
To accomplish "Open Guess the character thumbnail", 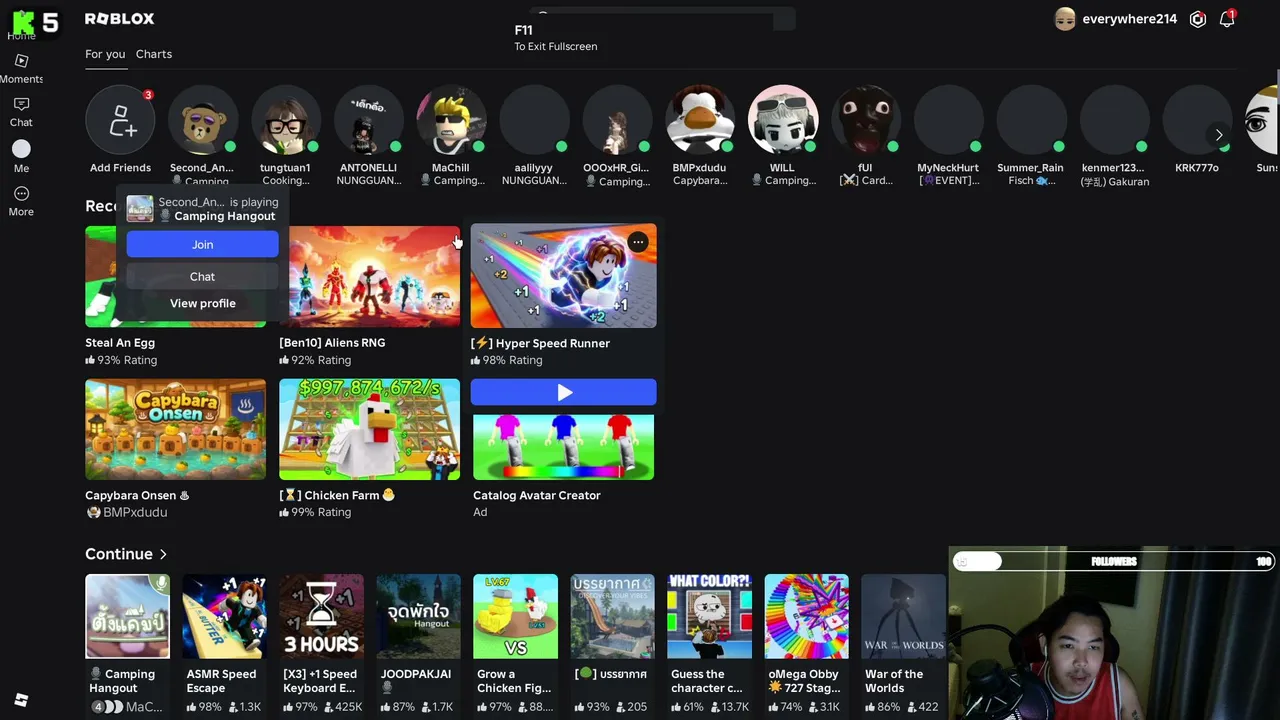I will pyautogui.click(x=710, y=616).
